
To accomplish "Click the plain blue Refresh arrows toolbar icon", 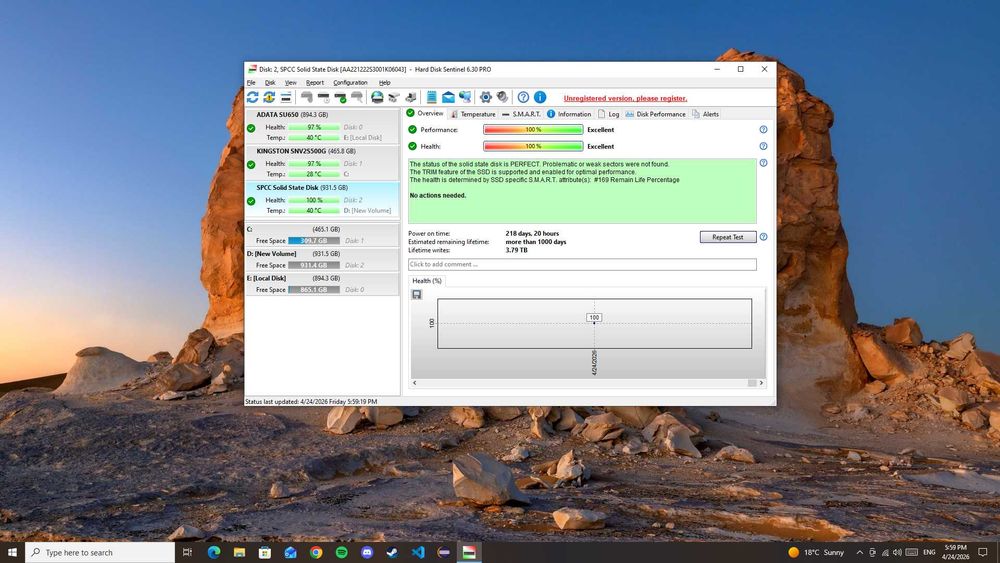I will point(253,97).
